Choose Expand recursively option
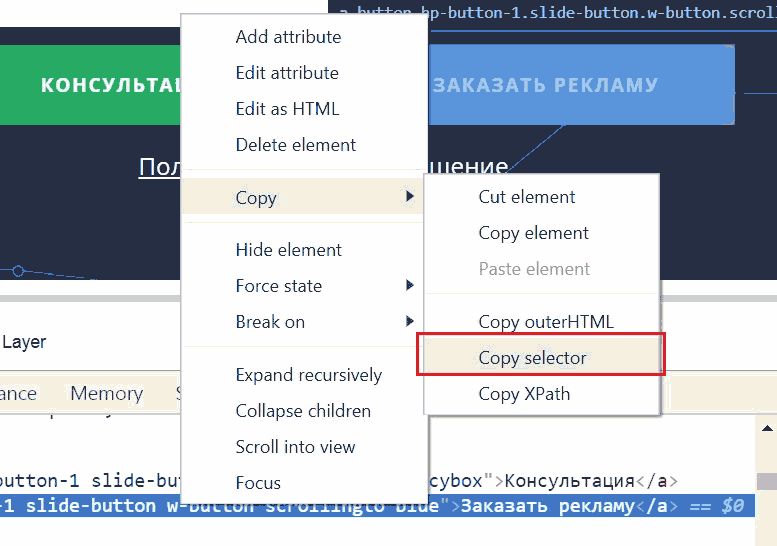Screen dimensions: 777x546 [304, 375]
